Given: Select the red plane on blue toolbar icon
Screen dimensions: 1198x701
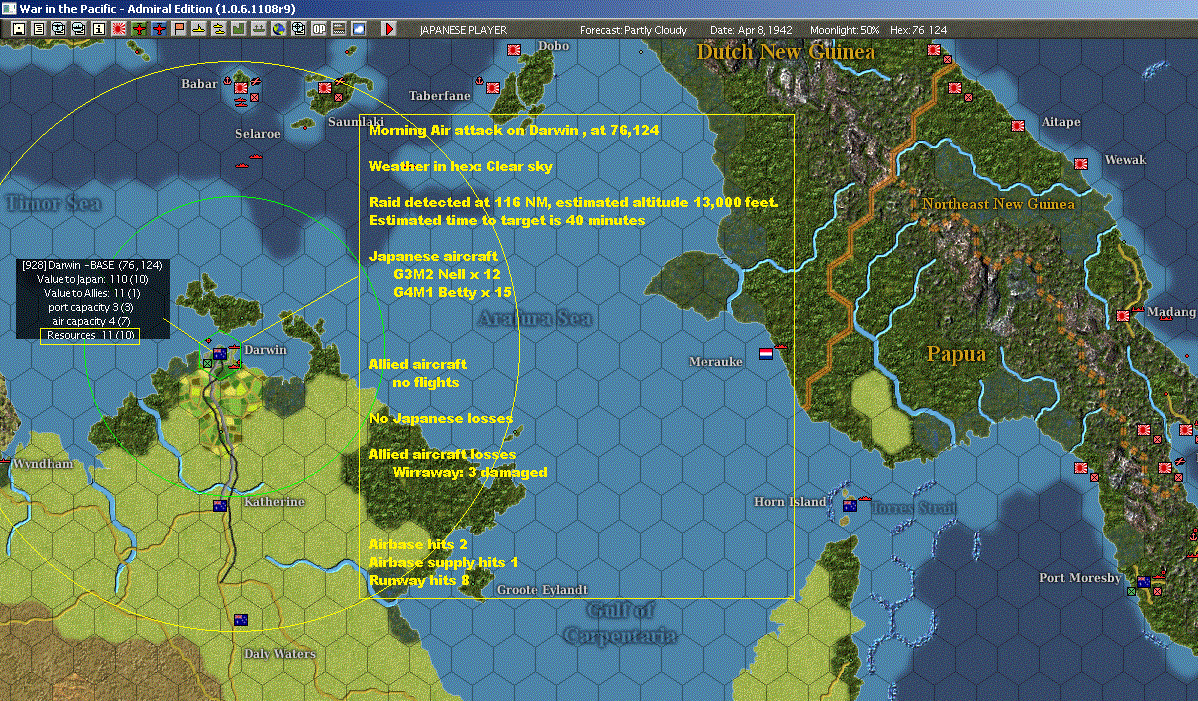Looking at the screenshot, I should click(x=158, y=29).
